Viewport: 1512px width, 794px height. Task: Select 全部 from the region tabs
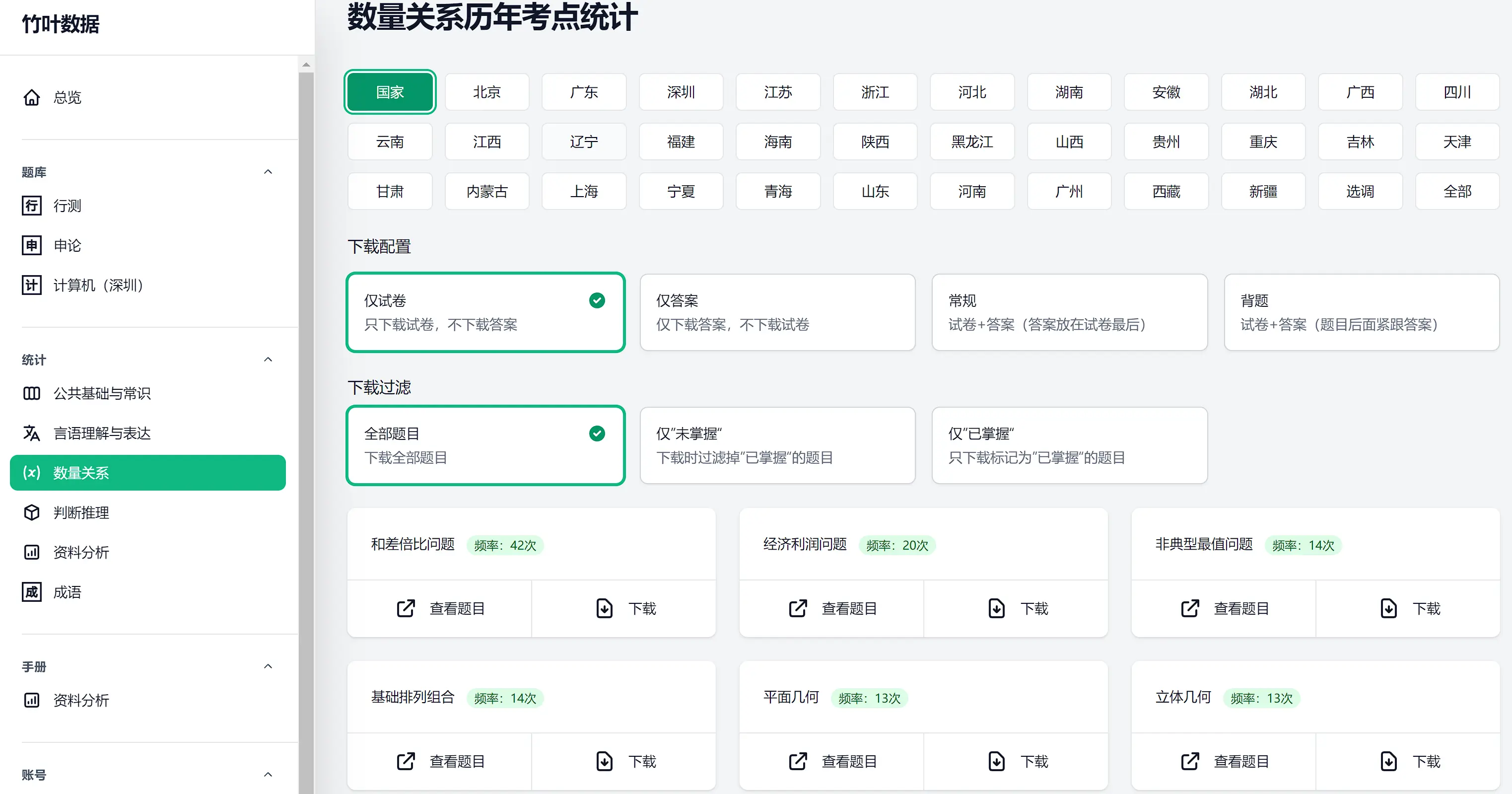click(1457, 191)
